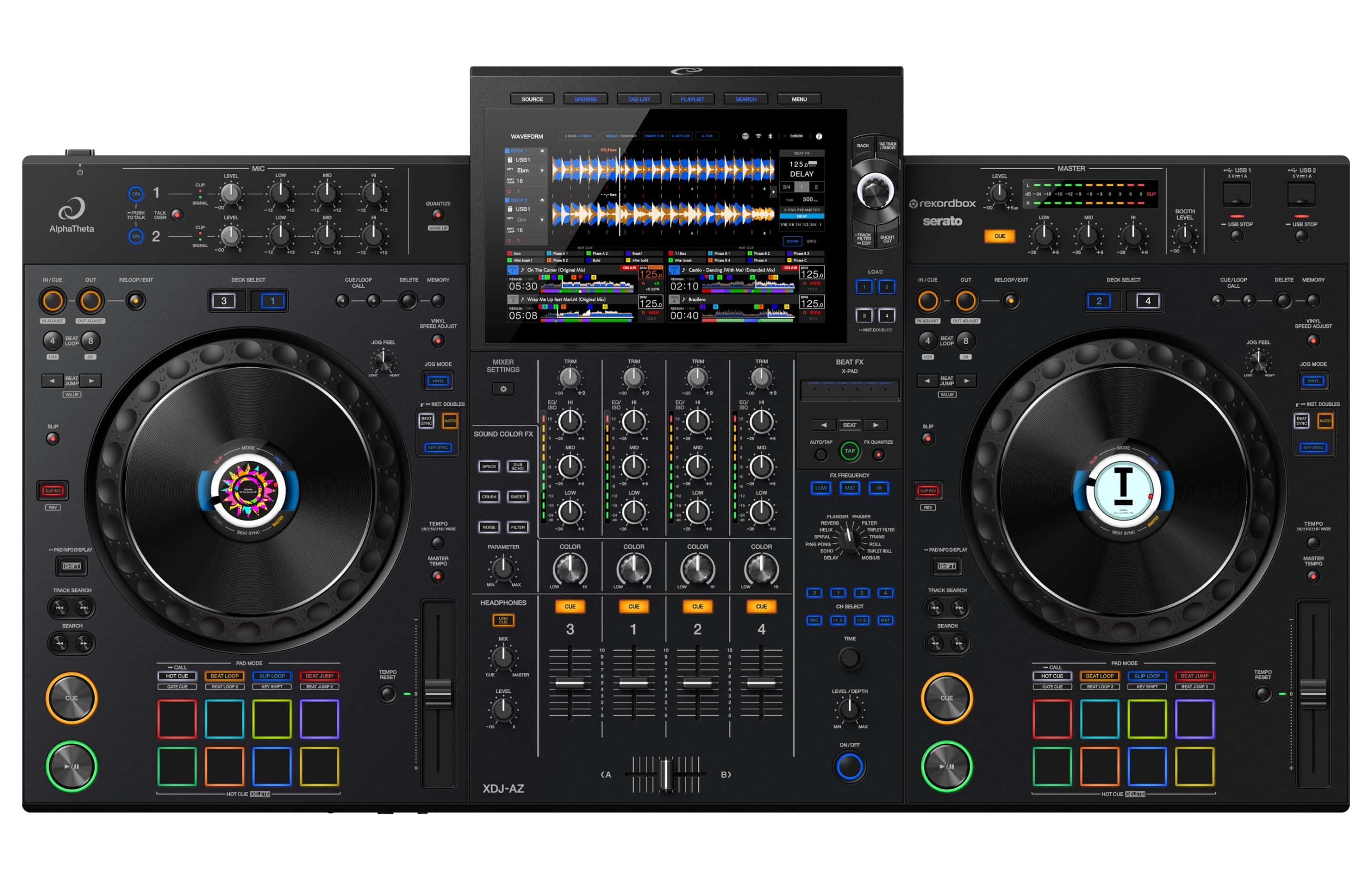1372x881 pixels.
Task: Click the channel 3 orange CUE button
Action: (x=570, y=606)
